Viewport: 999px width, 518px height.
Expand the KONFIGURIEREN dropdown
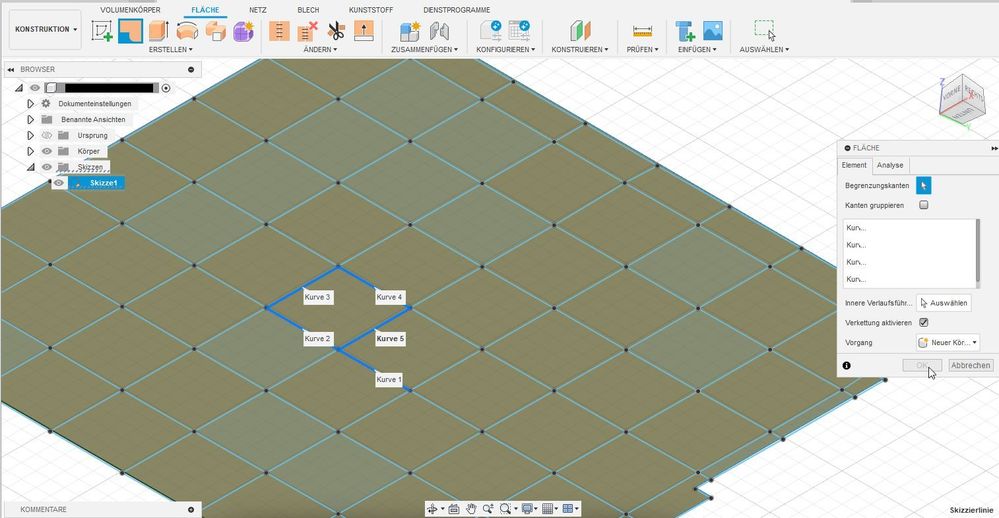tap(505, 49)
